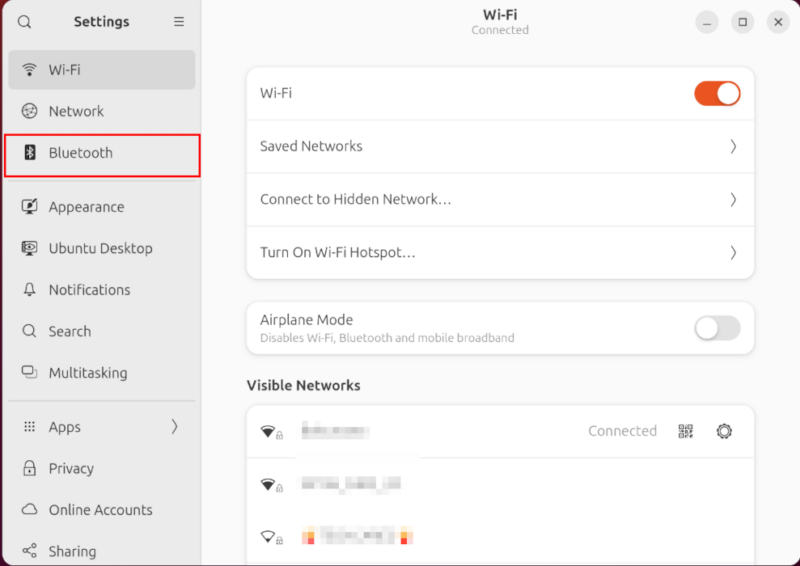Viewport: 800px width, 566px height.
Task: Click the Notifications bell icon
Action: pyautogui.click(x=30, y=290)
